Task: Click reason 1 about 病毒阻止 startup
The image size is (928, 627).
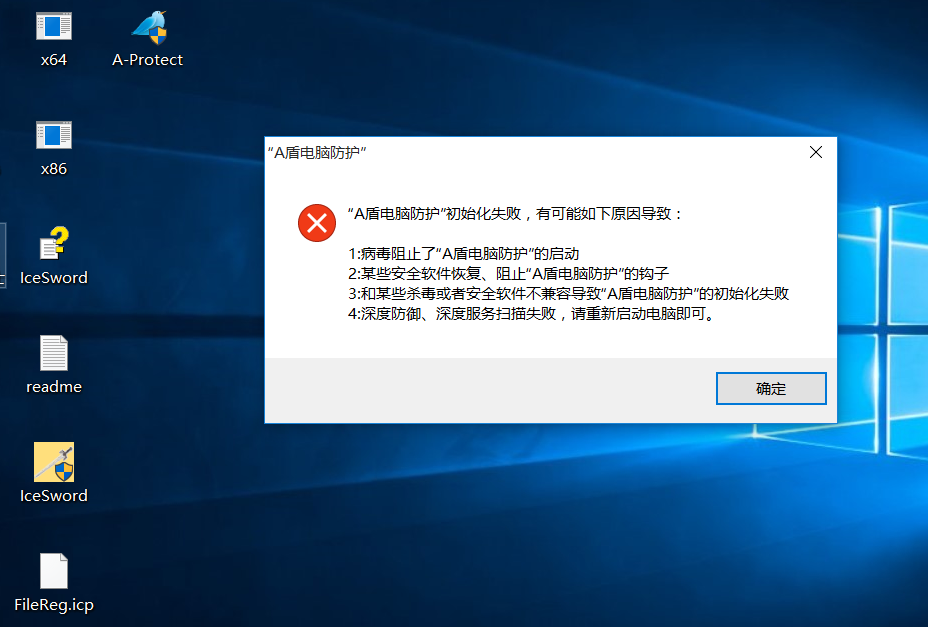Action: pos(463,254)
